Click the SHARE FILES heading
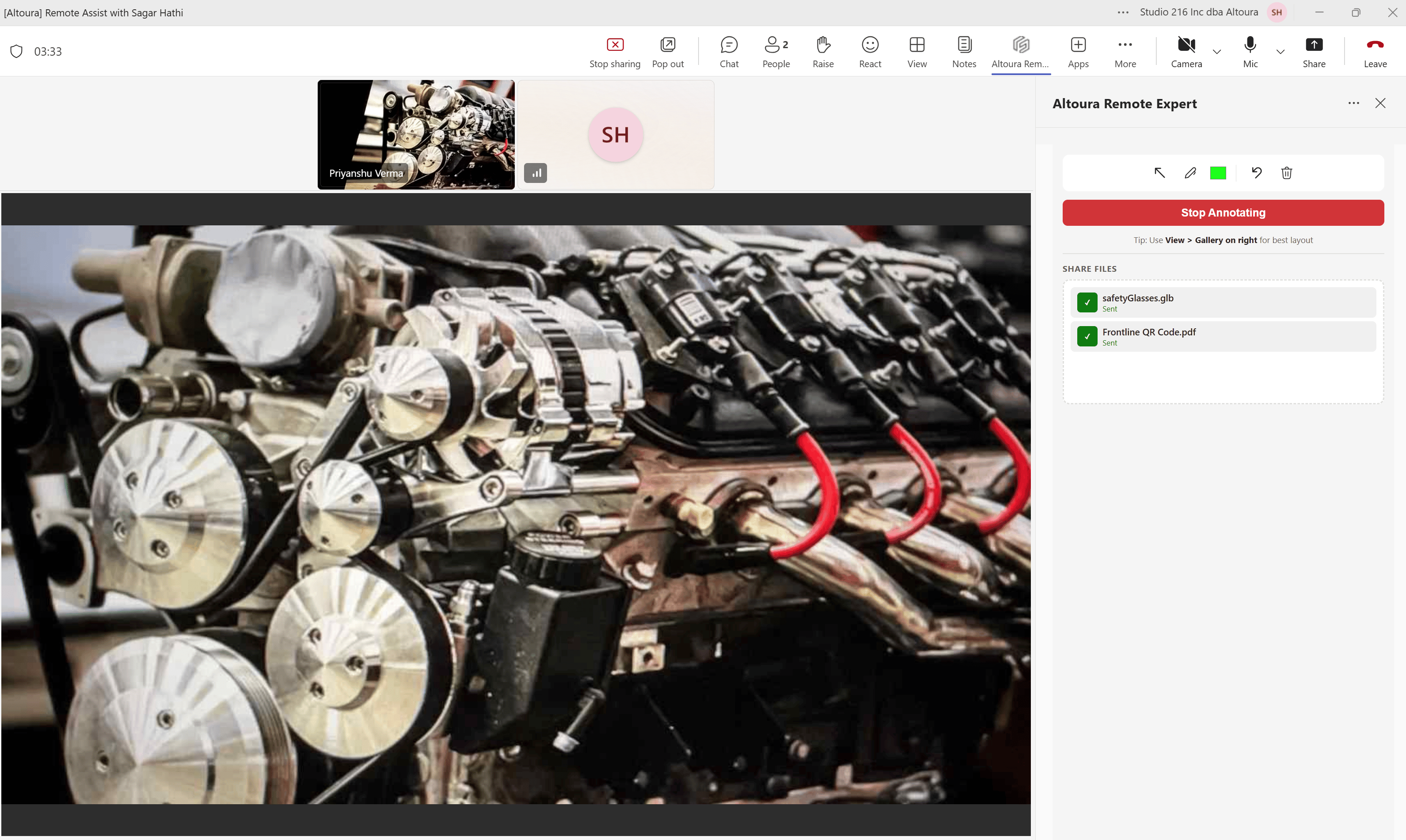The width and height of the screenshot is (1406, 840). (1090, 269)
